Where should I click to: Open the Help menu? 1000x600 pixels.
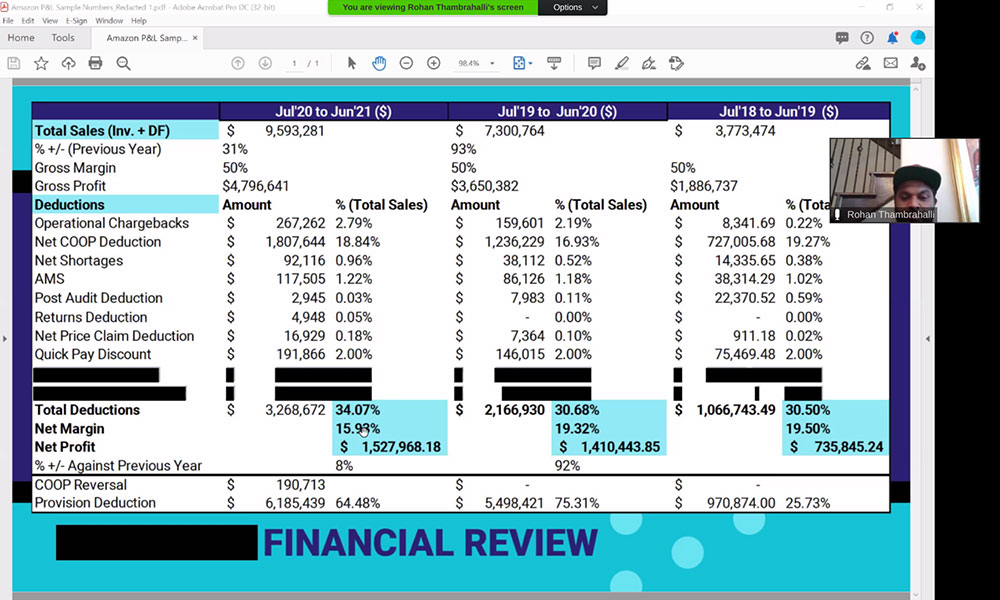(x=138, y=20)
